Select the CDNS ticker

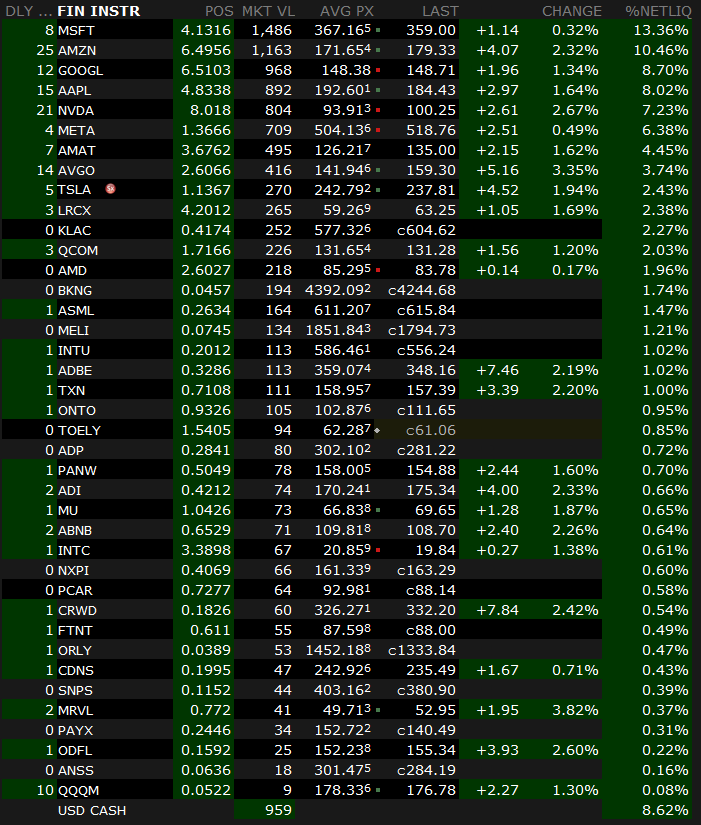point(75,670)
